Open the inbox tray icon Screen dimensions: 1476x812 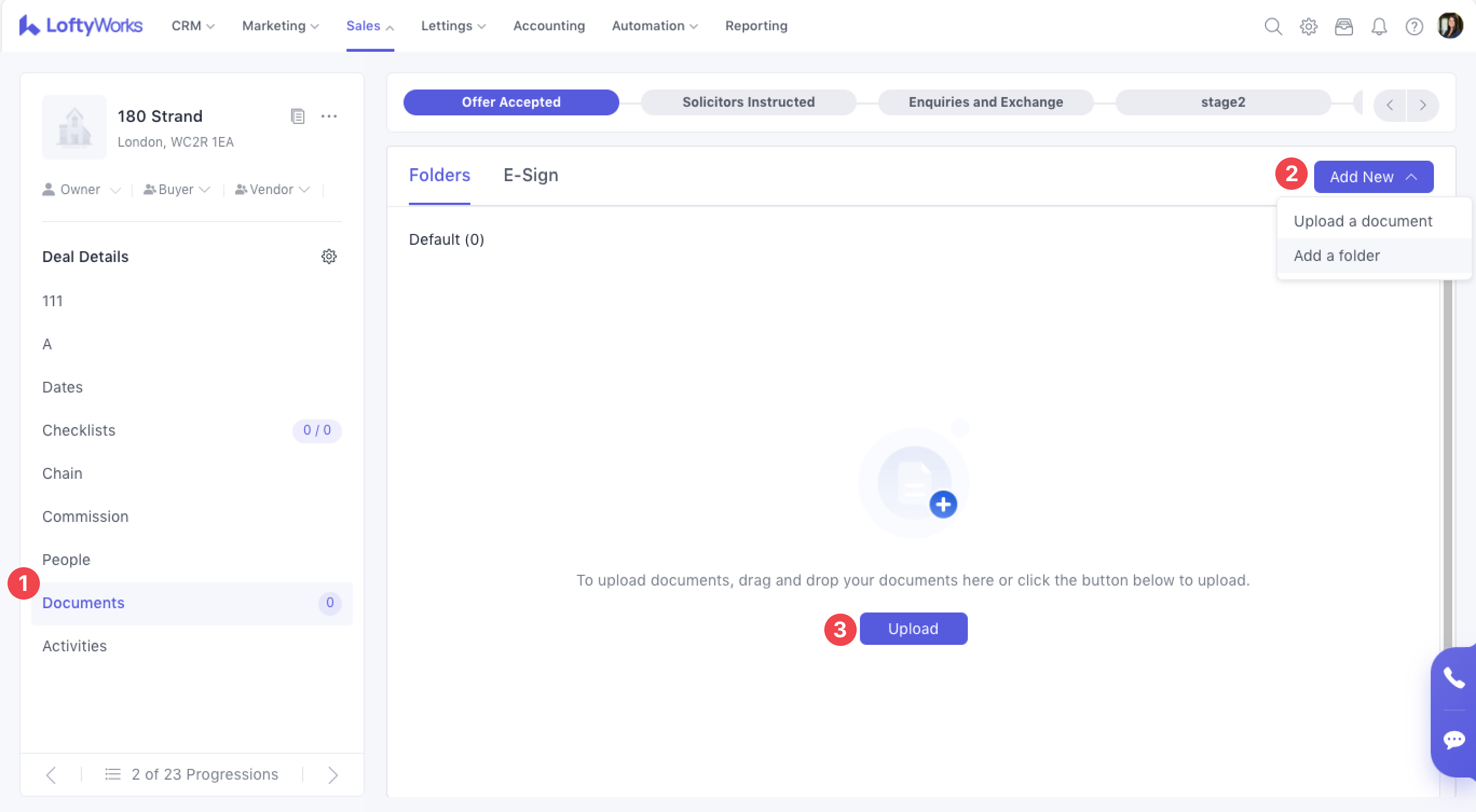point(1343,26)
